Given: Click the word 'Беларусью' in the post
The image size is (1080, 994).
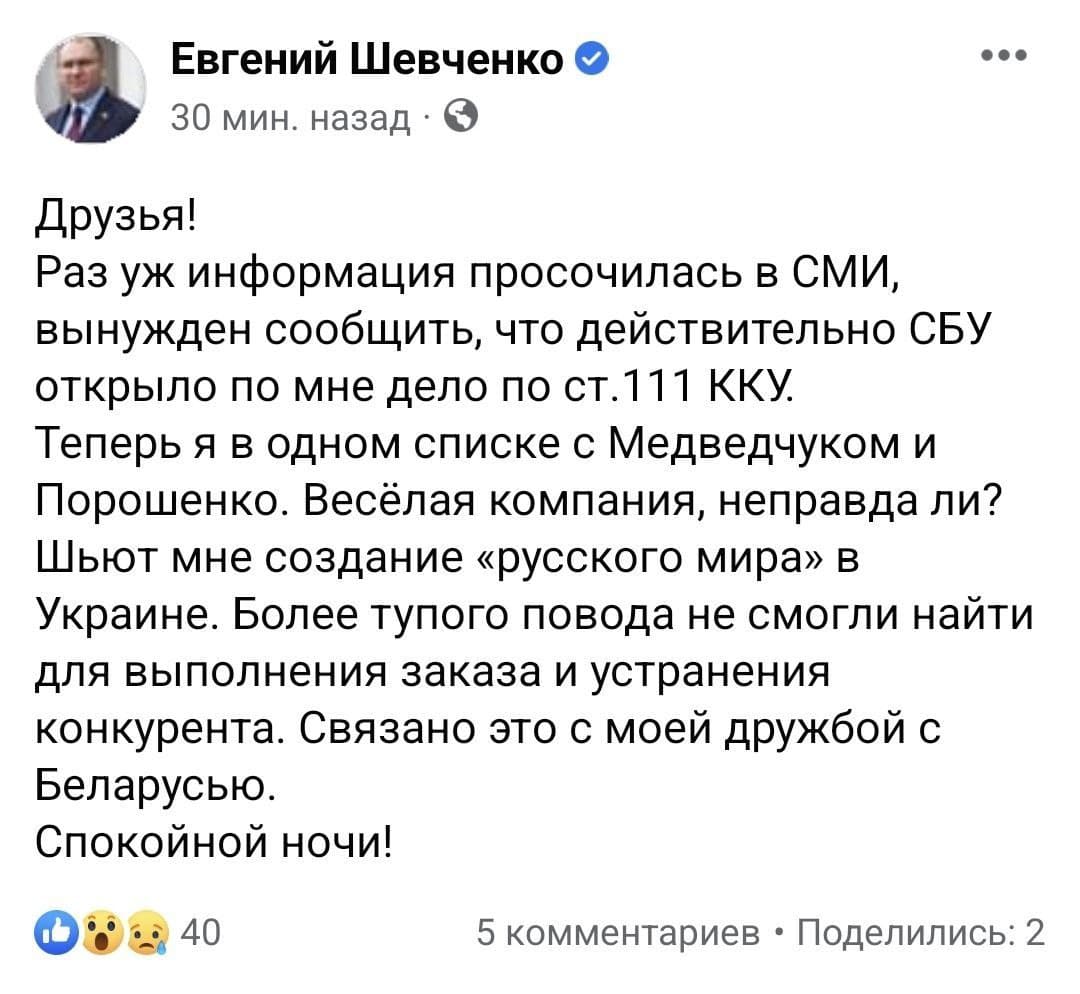Looking at the screenshot, I should (x=155, y=784).
